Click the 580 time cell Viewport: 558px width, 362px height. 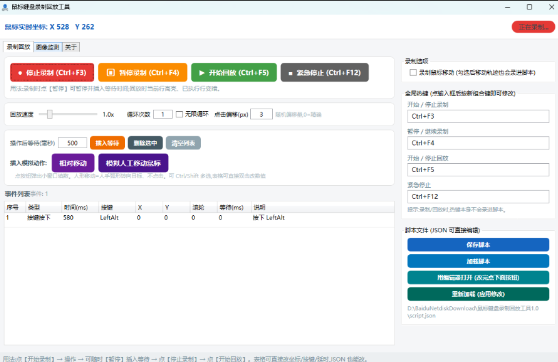click(68, 217)
